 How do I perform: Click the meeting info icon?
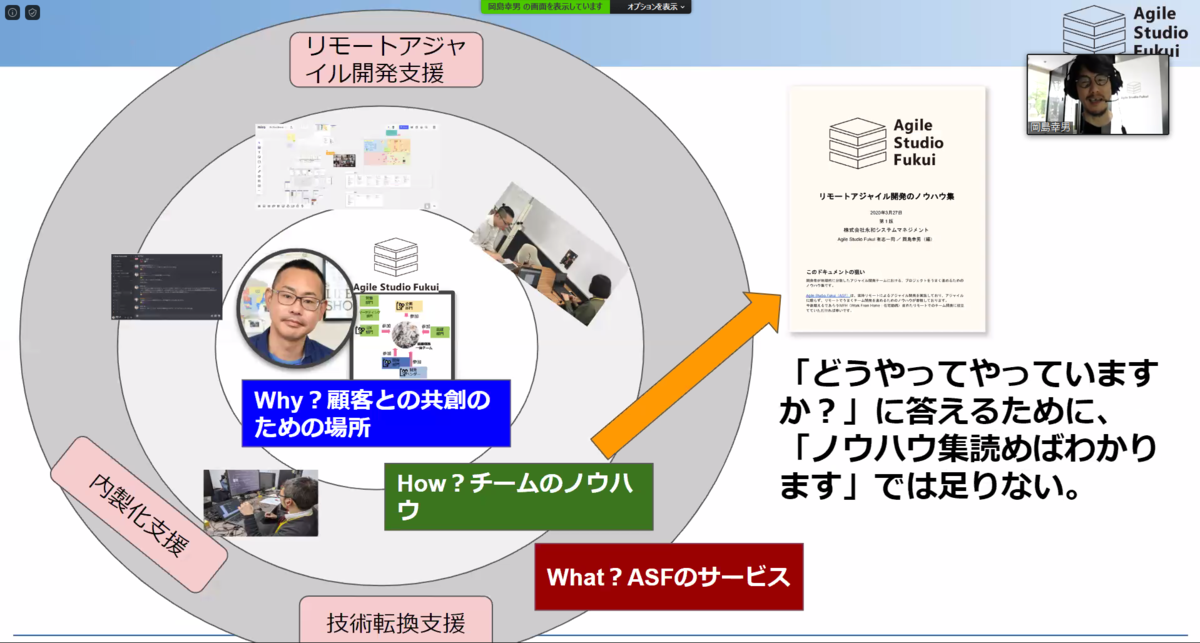click(x=13, y=13)
